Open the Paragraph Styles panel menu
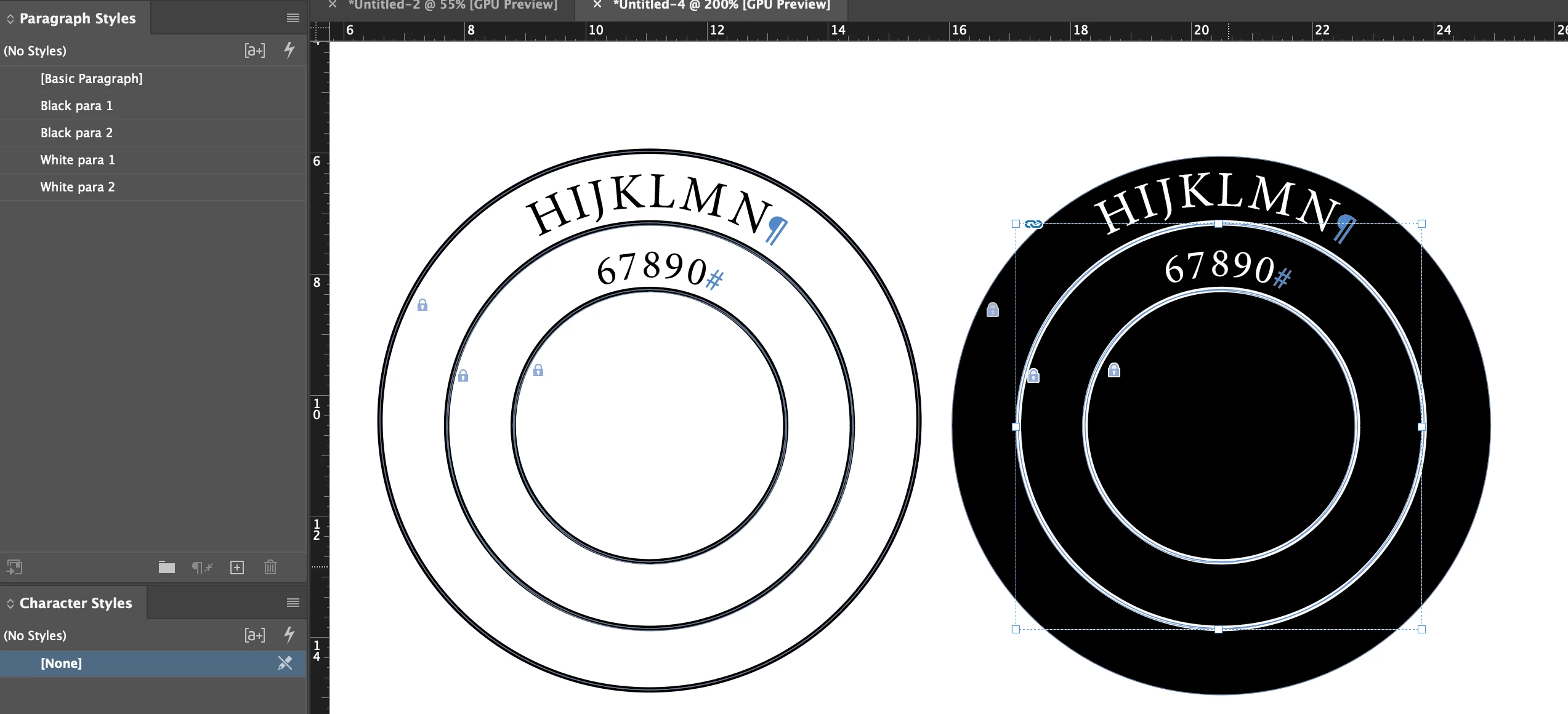This screenshot has height=714, width=1568. [x=293, y=18]
